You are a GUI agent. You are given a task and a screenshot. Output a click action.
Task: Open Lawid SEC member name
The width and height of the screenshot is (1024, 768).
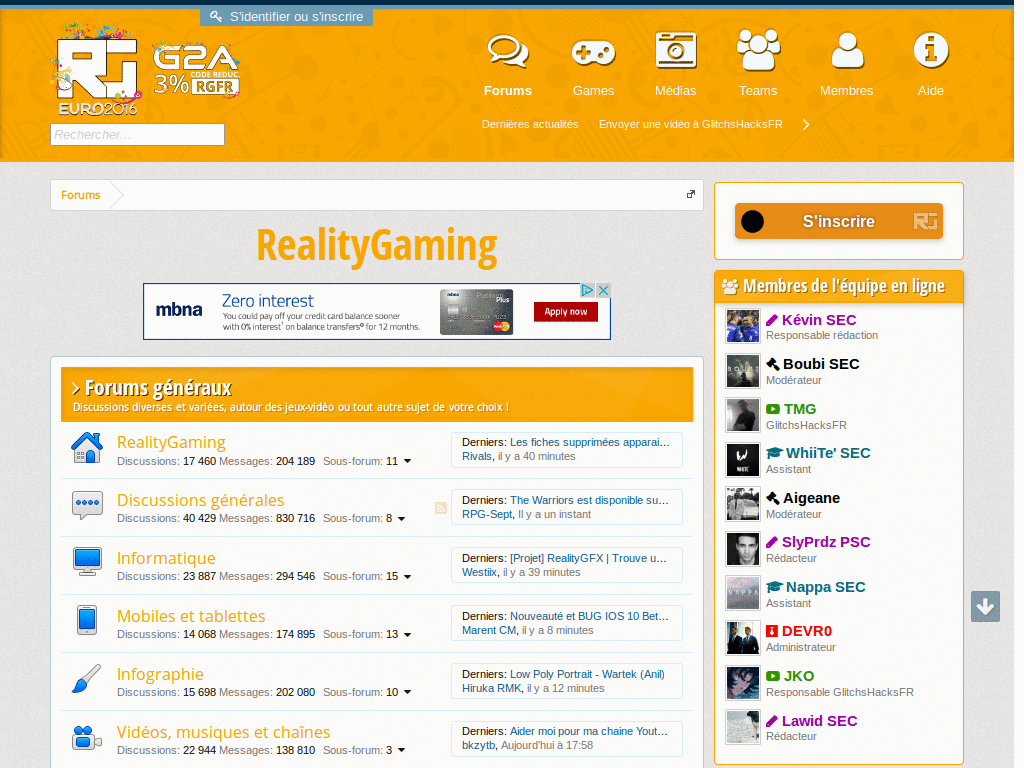[820, 721]
